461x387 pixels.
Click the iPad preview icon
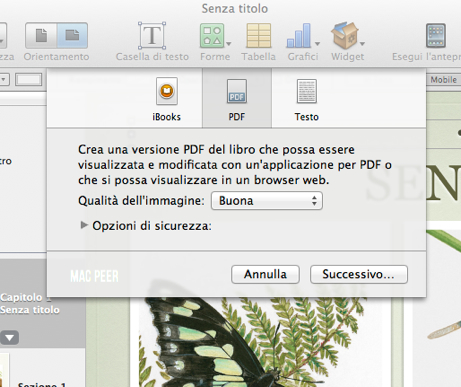coord(436,35)
